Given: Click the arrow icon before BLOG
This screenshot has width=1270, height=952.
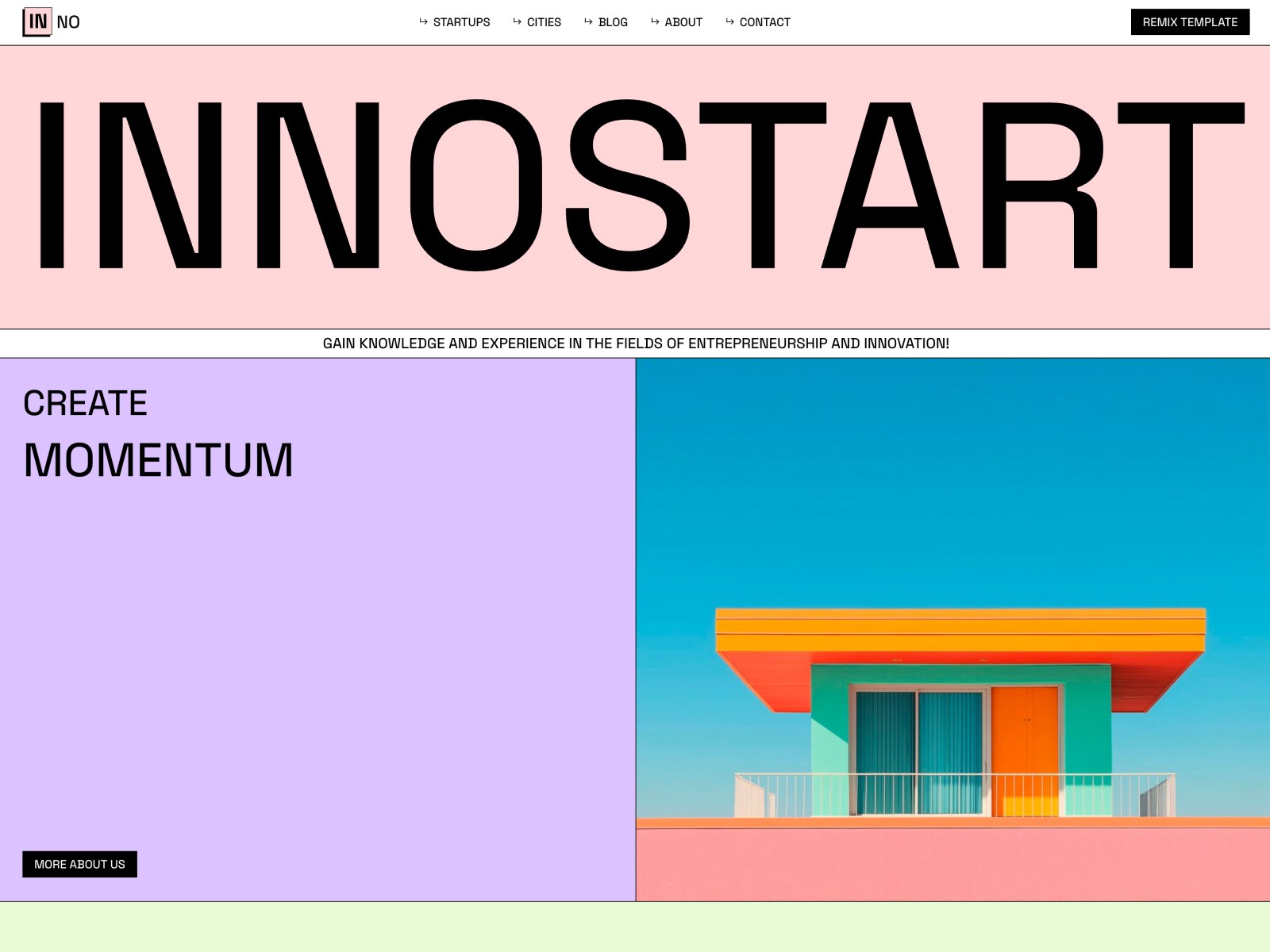Looking at the screenshot, I should coord(588,21).
